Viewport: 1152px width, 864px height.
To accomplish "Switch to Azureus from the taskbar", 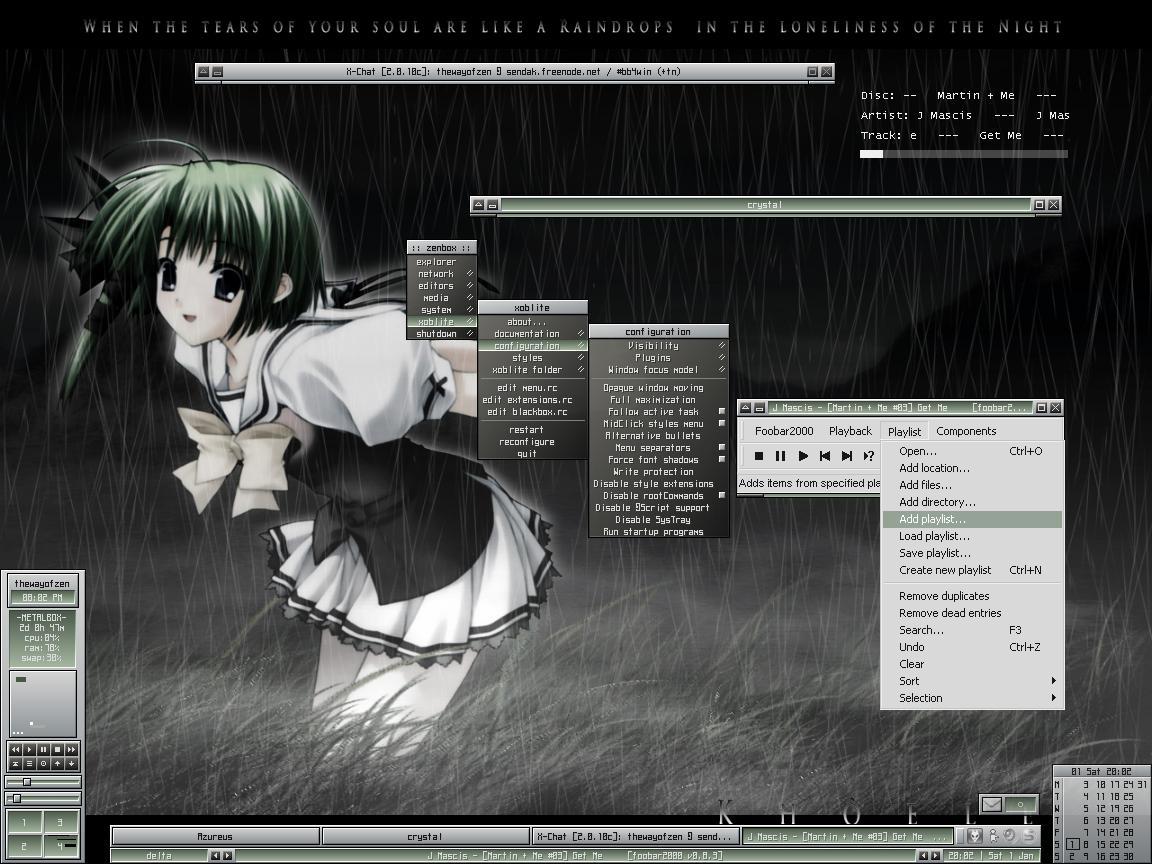I will click(x=215, y=836).
